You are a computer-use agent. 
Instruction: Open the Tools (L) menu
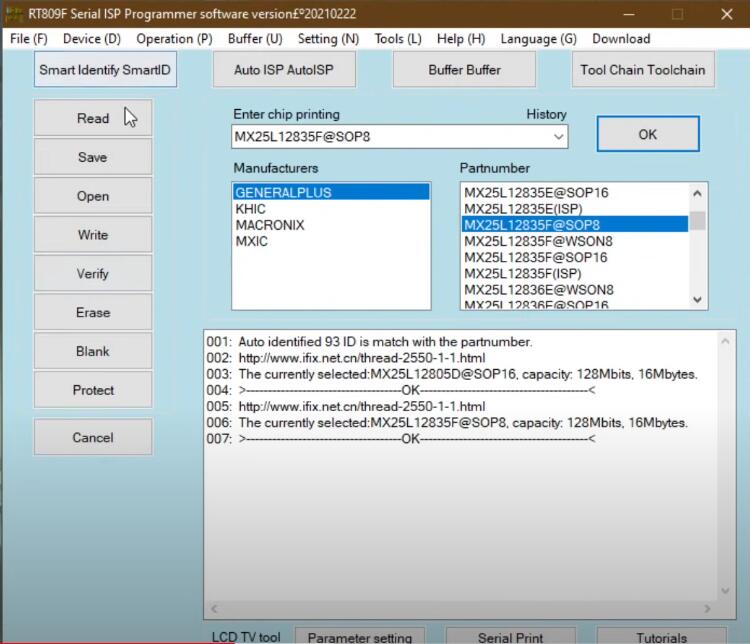pyautogui.click(x=398, y=39)
